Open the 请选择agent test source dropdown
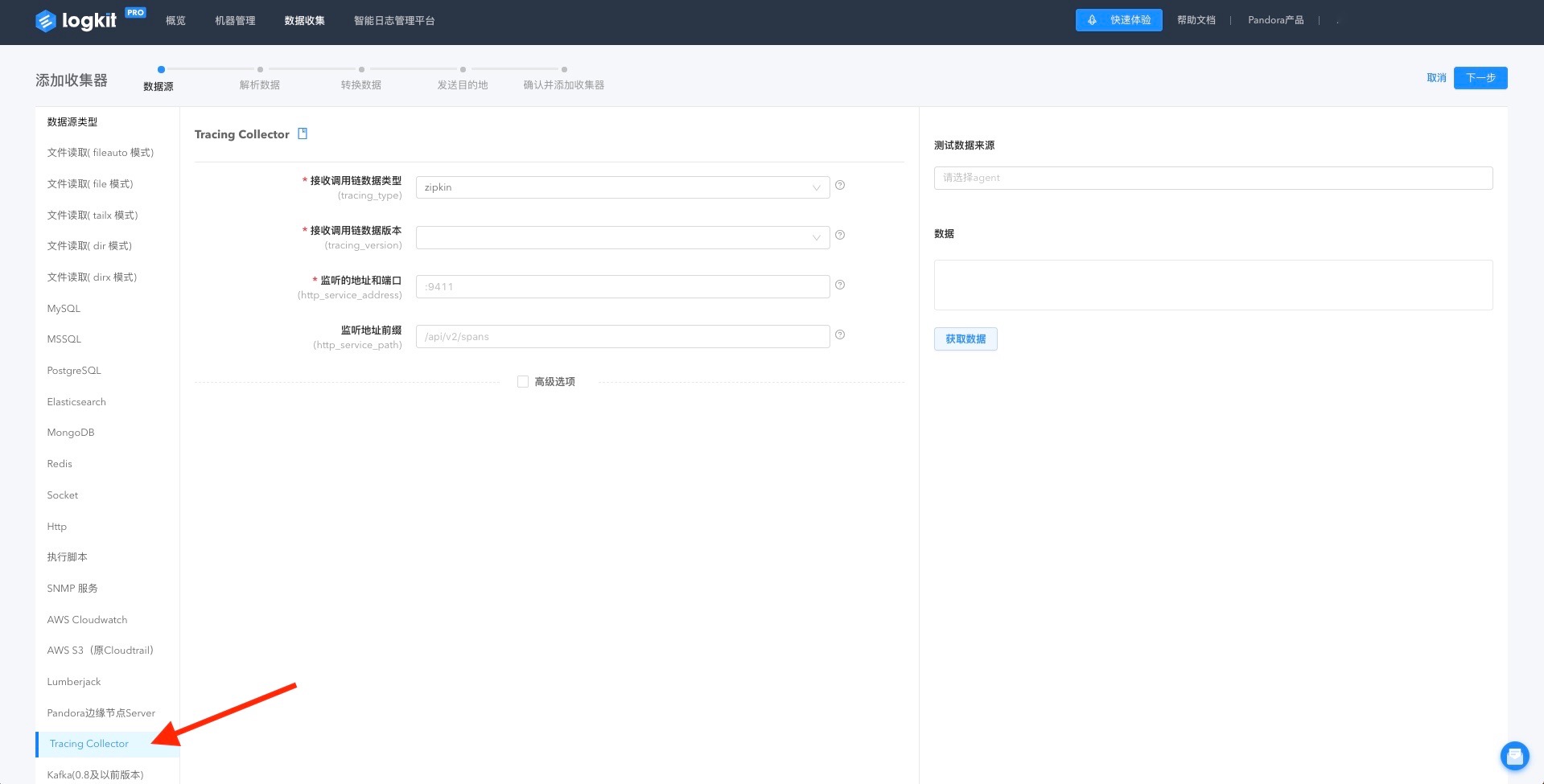The height and width of the screenshot is (784, 1544). point(1213,178)
